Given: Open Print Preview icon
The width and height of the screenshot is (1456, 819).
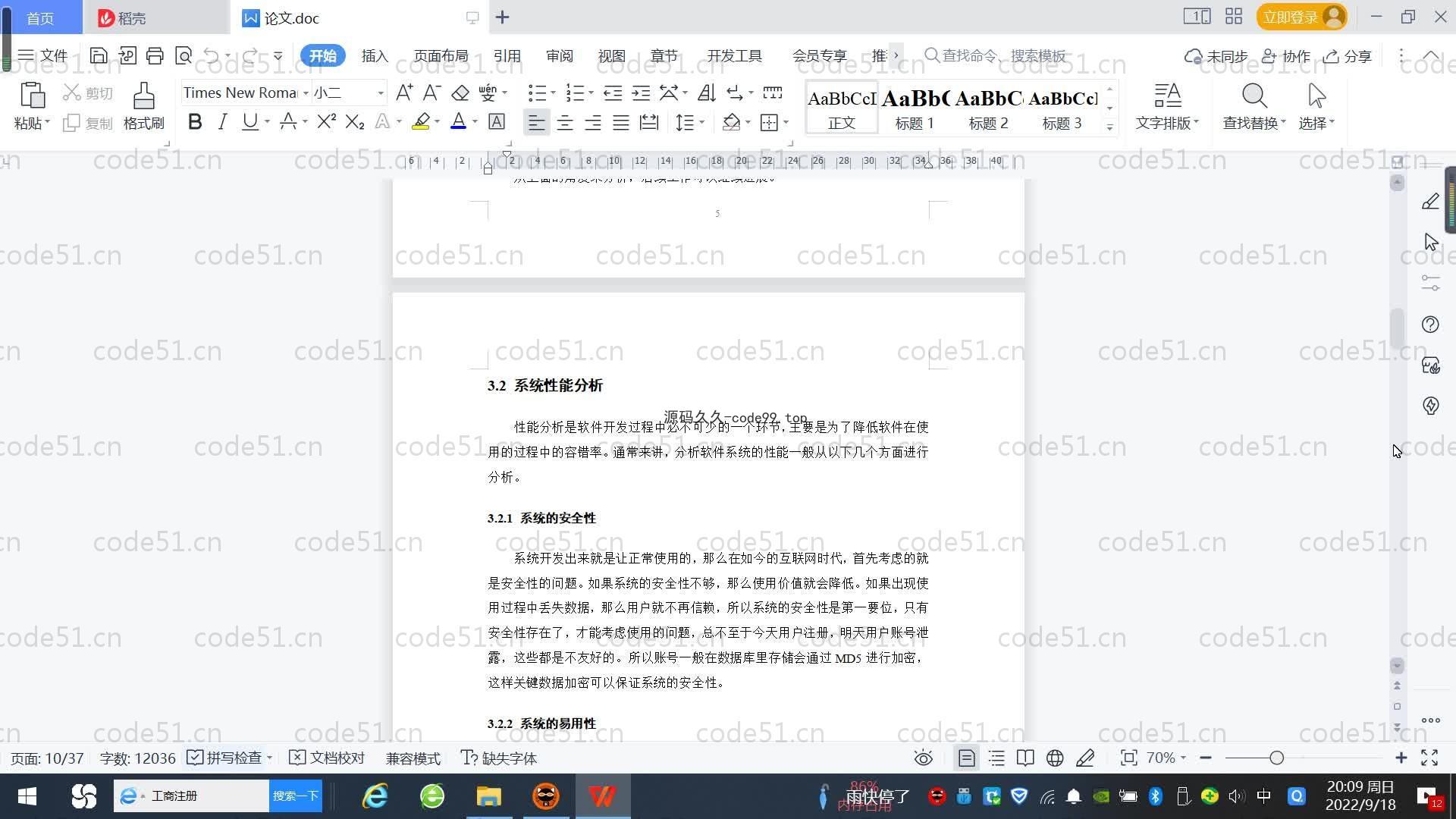Looking at the screenshot, I should 184,55.
